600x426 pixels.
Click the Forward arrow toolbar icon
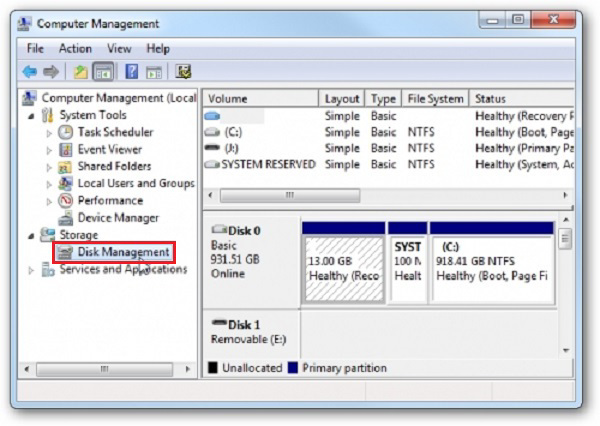pyautogui.click(x=48, y=71)
